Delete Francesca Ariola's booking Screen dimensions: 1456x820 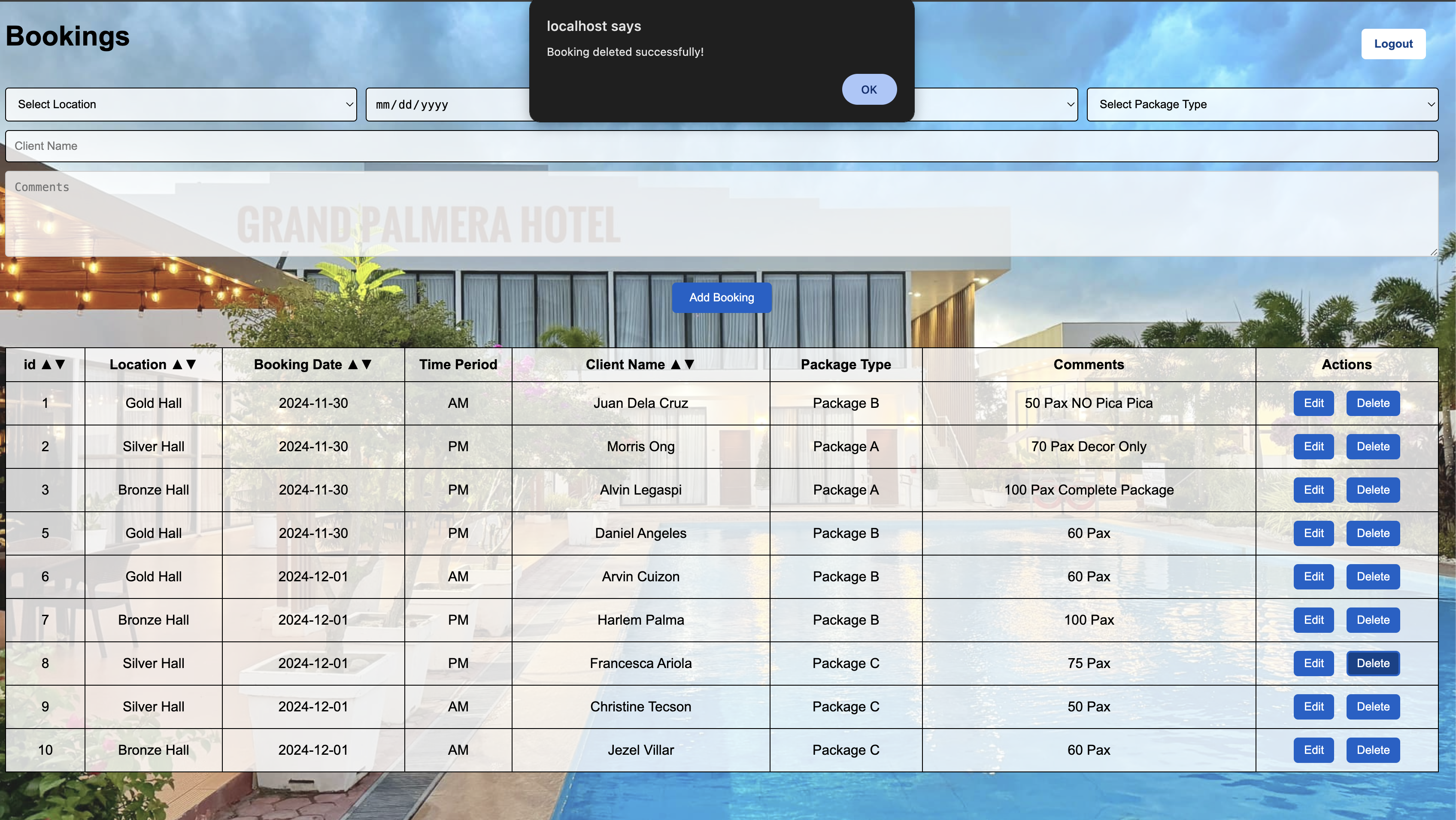pyautogui.click(x=1372, y=663)
